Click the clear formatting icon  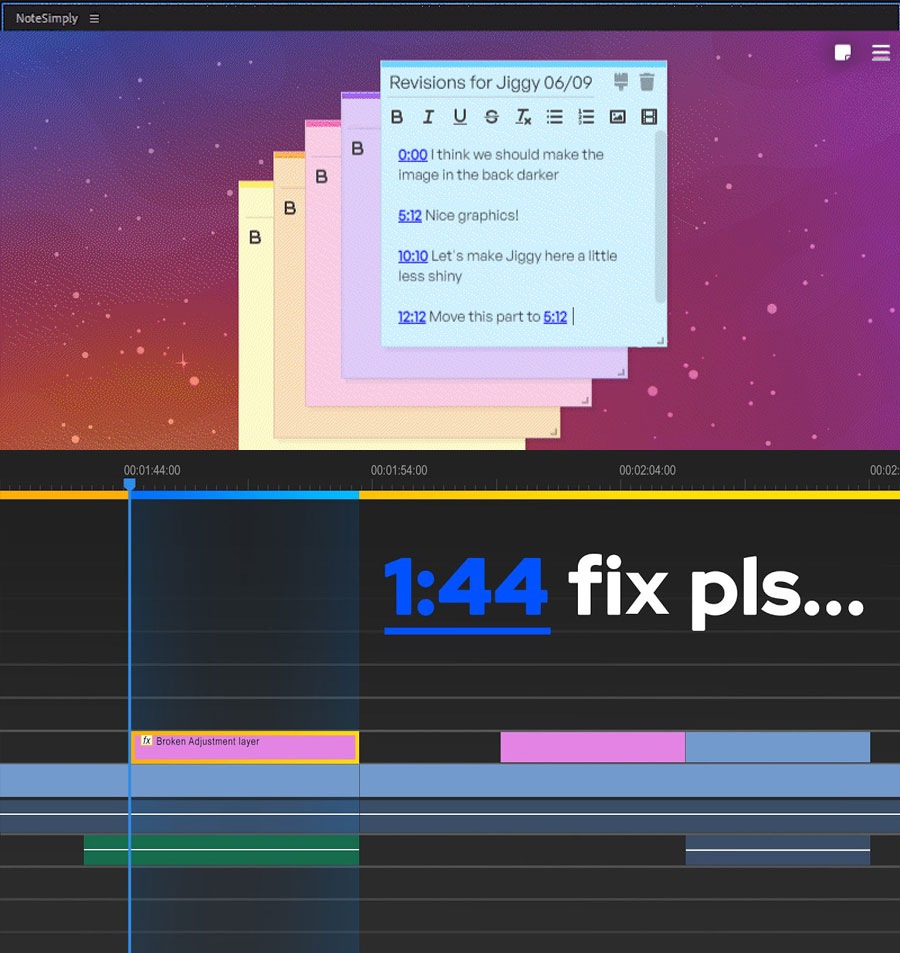coord(523,117)
